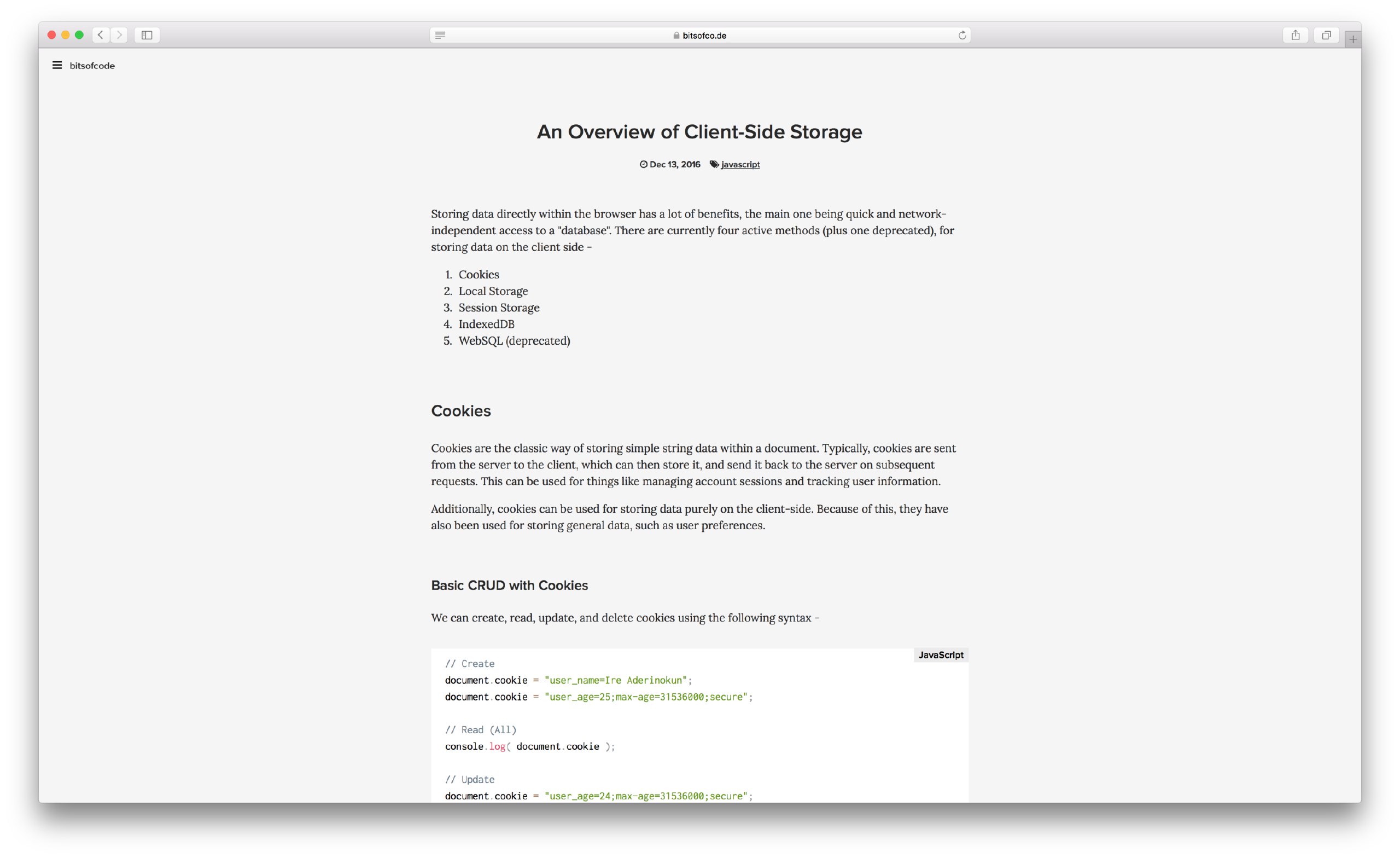Image resolution: width=1400 pixels, height=858 pixels.
Task: Click the // Create comment line
Action: point(469,664)
